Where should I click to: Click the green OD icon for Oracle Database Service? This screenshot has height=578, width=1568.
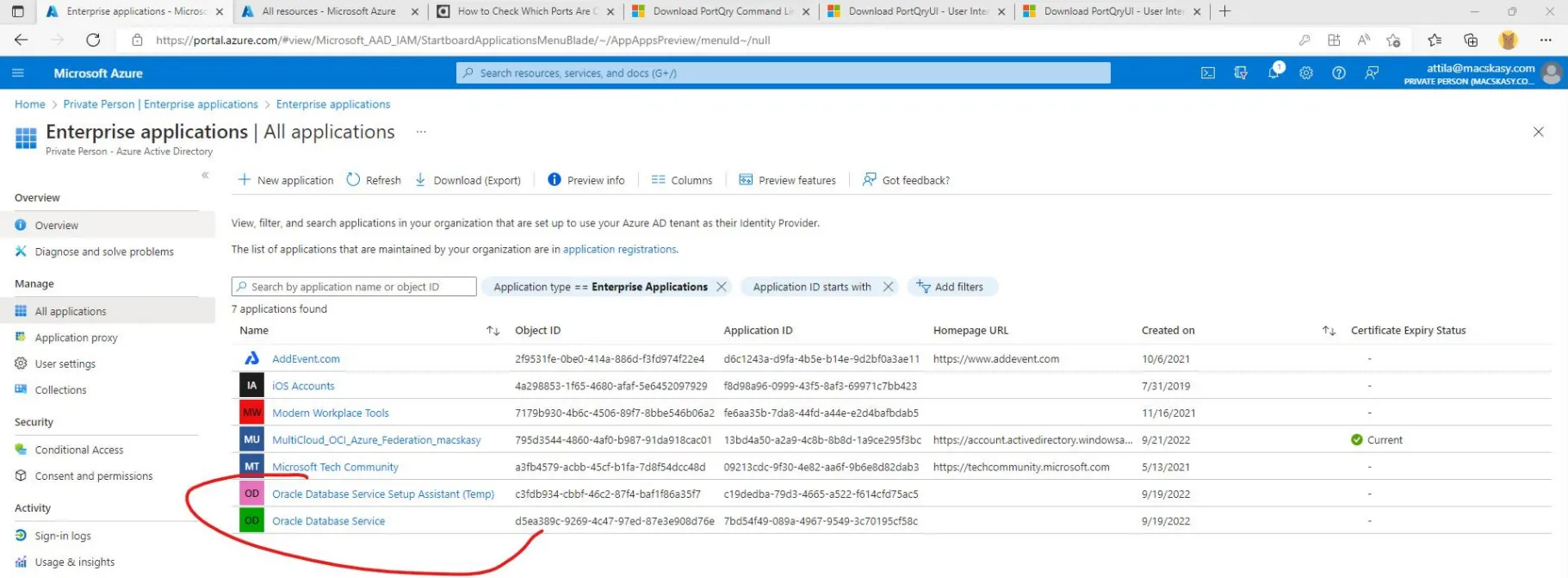[251, 520]
